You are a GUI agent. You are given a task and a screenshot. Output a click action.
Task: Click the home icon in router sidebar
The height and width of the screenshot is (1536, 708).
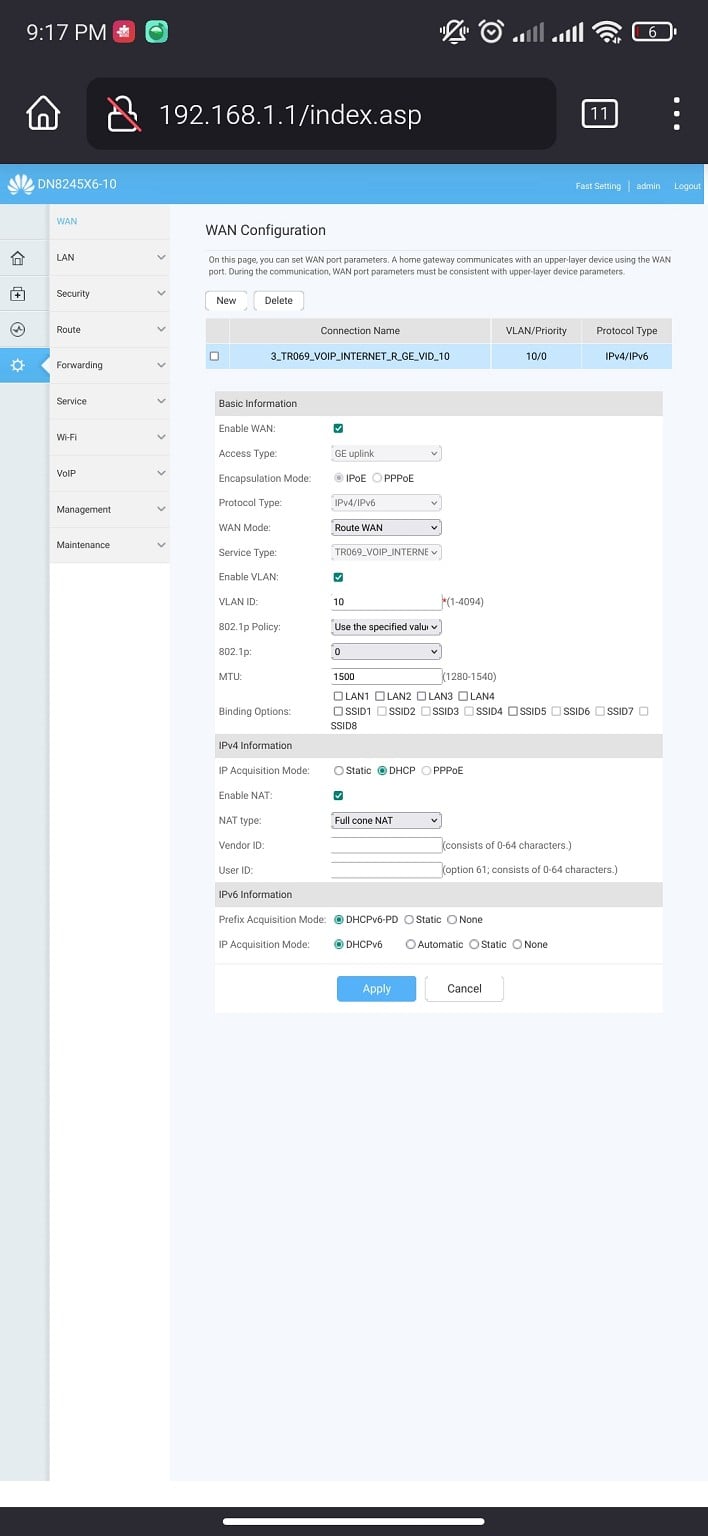pos(17,258)
